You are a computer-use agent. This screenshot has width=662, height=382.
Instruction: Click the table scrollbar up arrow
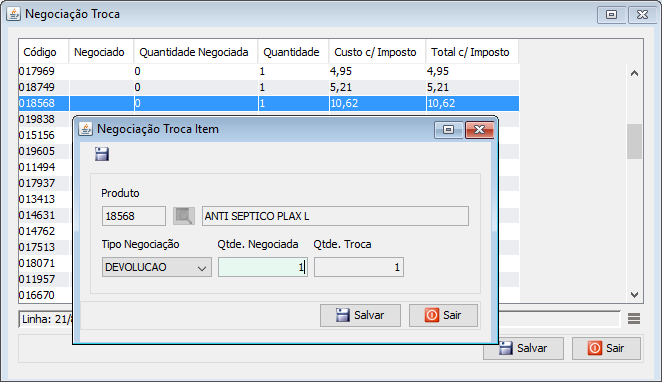(634, 73)
